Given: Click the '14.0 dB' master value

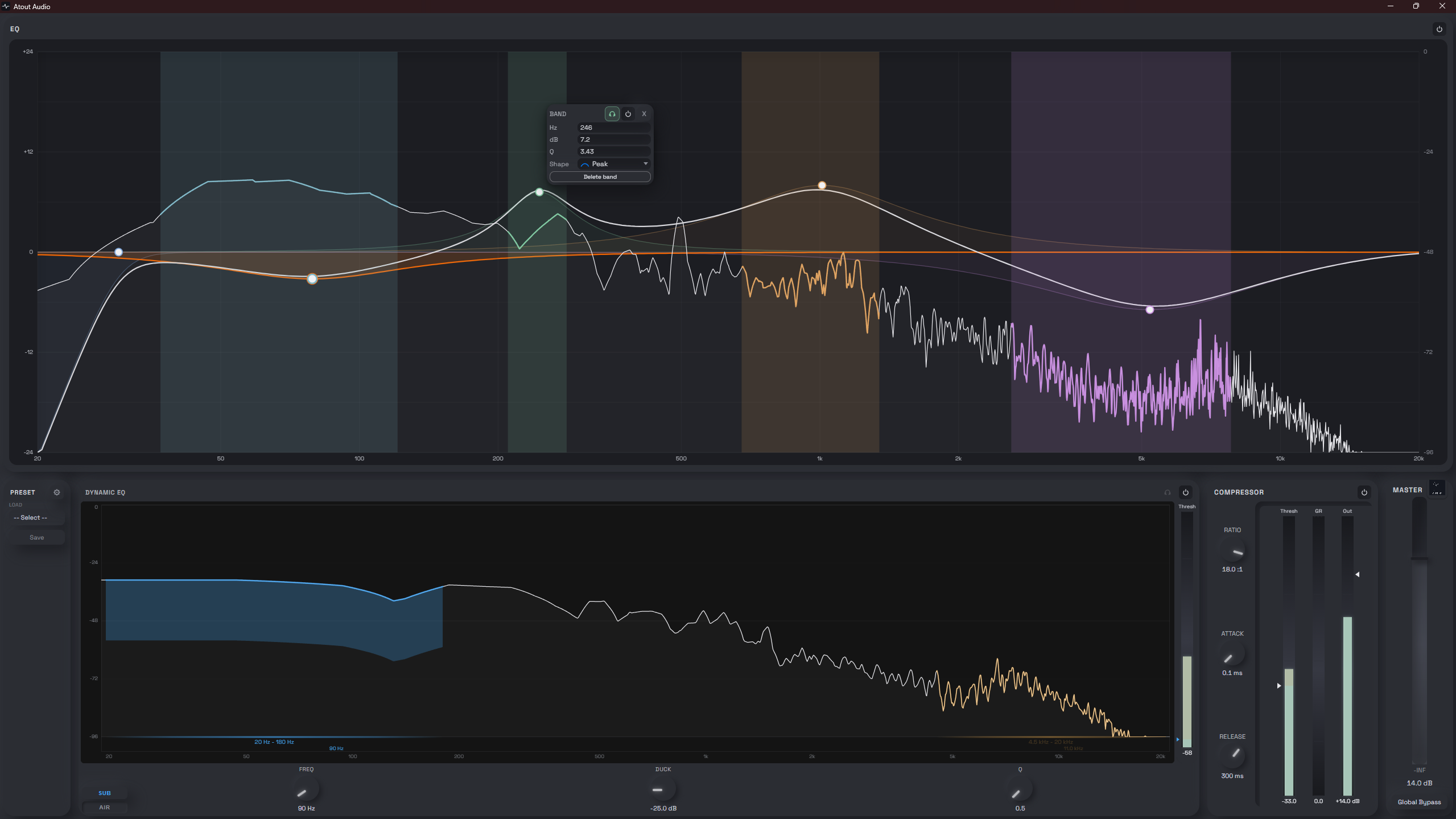Looking at the screenshot, I should [x=1419, y=783].
